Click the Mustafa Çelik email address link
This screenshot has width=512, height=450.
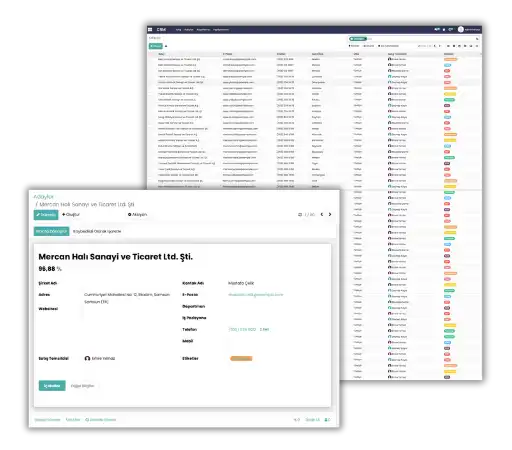[x=256, y=295]
